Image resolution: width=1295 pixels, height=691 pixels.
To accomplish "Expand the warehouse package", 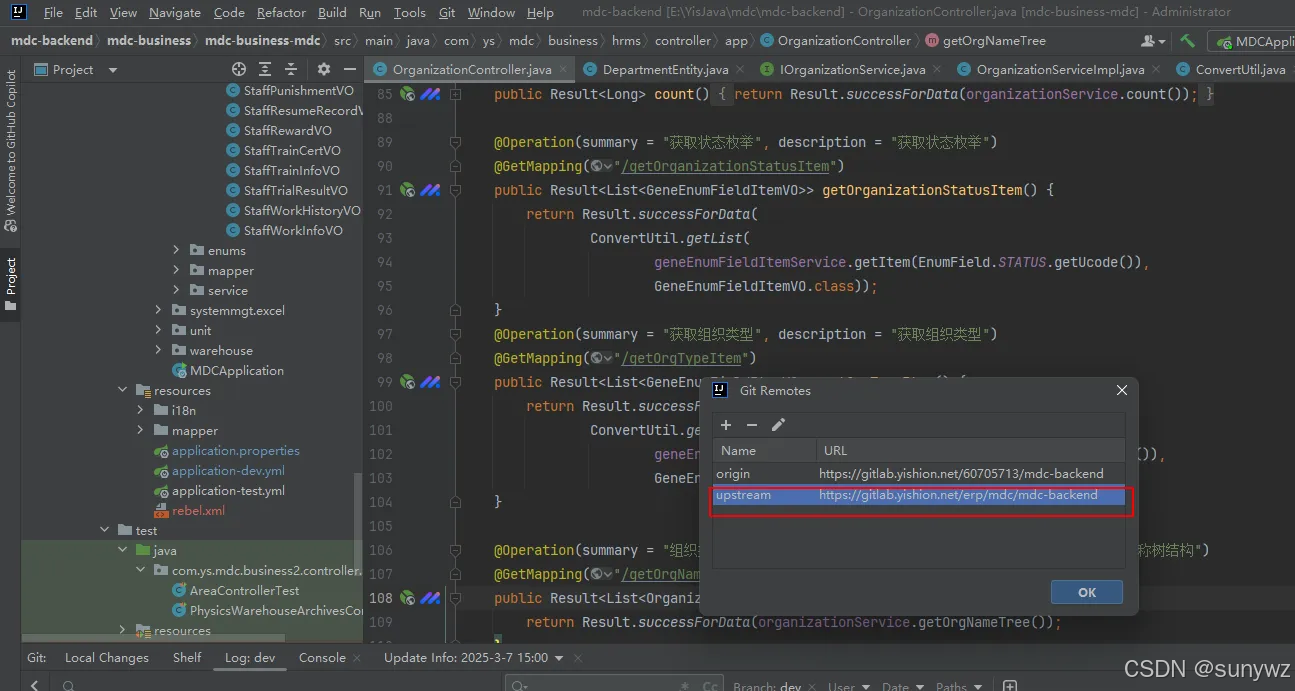I will tap(158, 350).
